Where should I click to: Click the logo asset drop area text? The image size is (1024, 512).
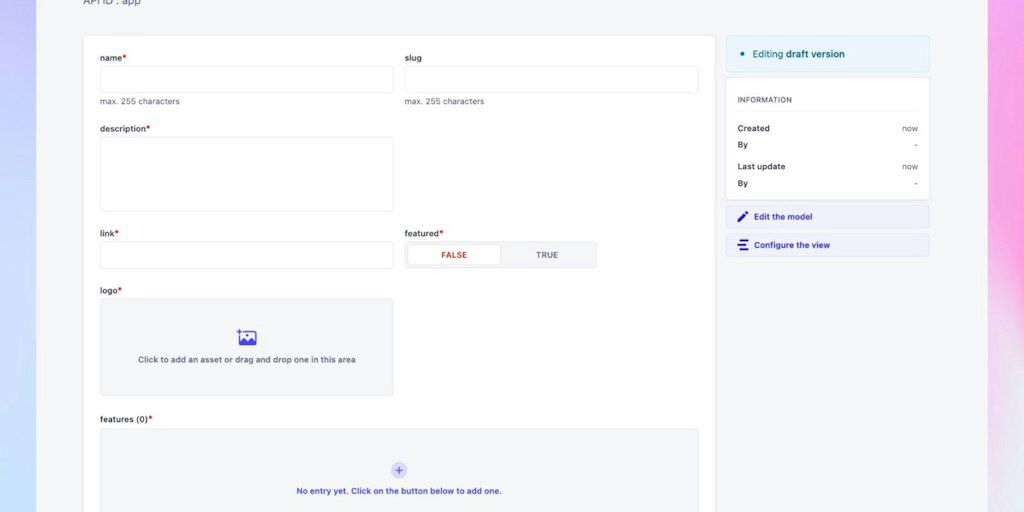[x=247, y=360]
